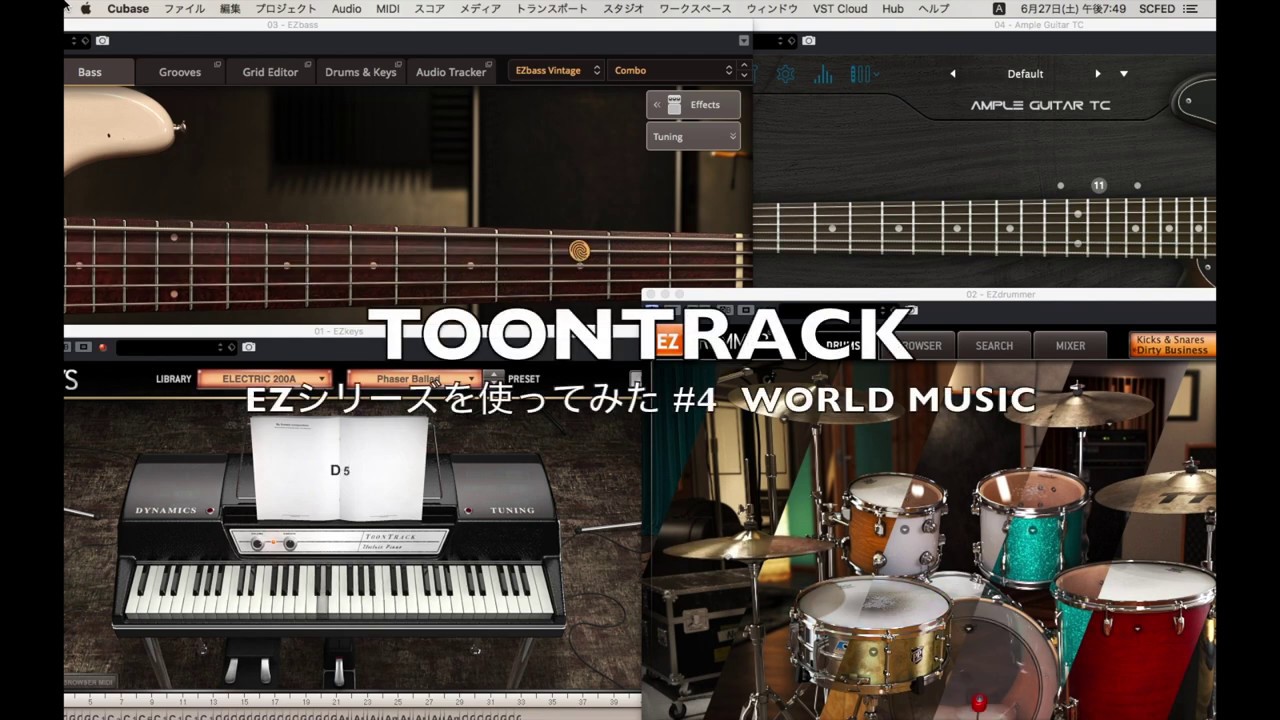Click the Default preset name in Ample Guitar
Viewport: 1280px width, 720px height.
coord(1025,74)
